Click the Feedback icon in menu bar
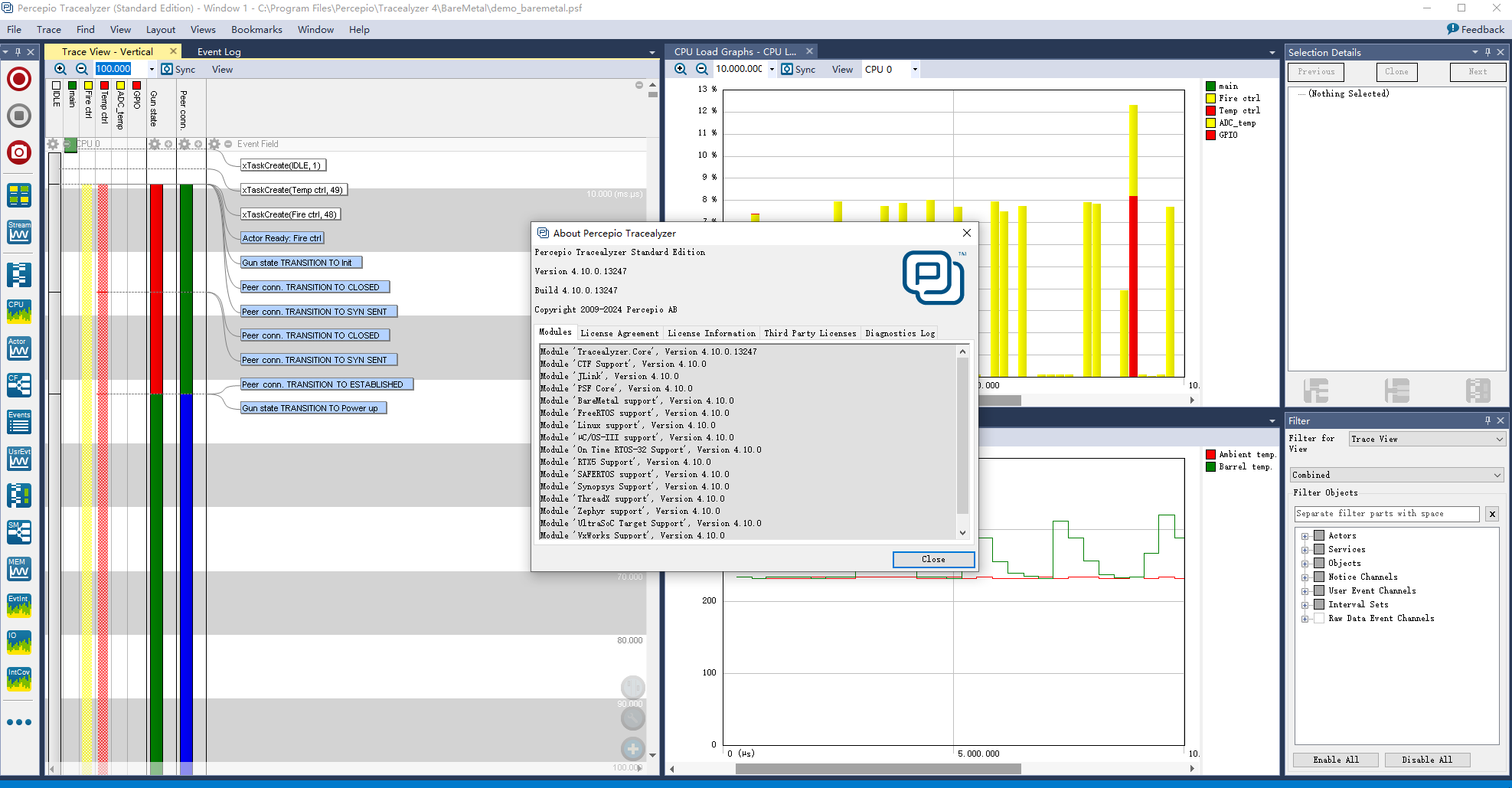 1452,29
